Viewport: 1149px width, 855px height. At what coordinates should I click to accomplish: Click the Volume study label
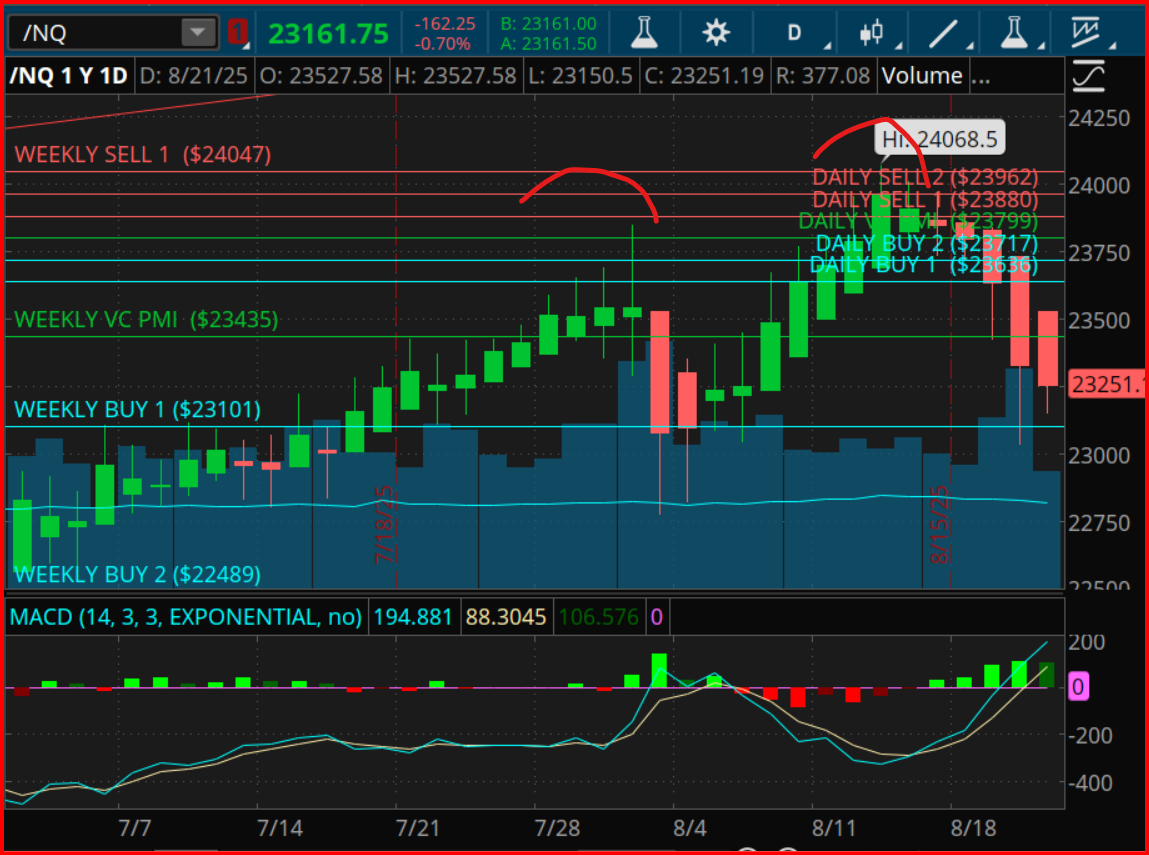tap(922, 75)
